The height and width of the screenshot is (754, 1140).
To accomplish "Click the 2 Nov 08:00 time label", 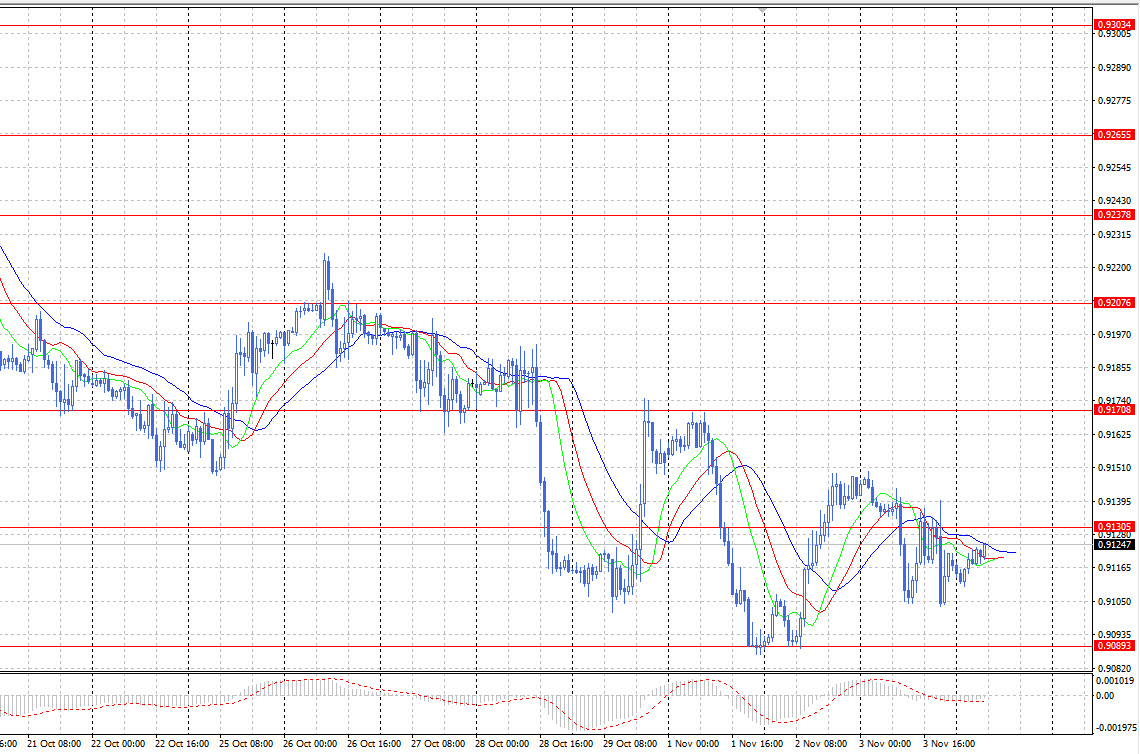I will (x=821, y=744).
